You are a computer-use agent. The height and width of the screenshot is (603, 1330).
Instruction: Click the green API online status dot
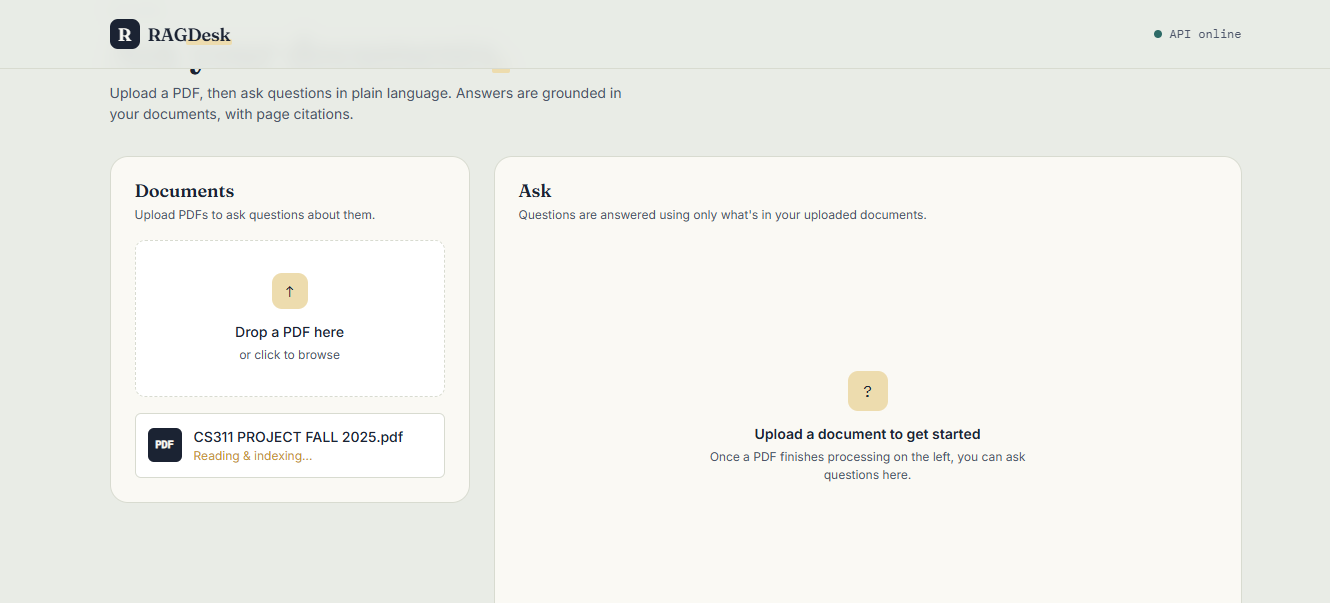(1158, 34)
